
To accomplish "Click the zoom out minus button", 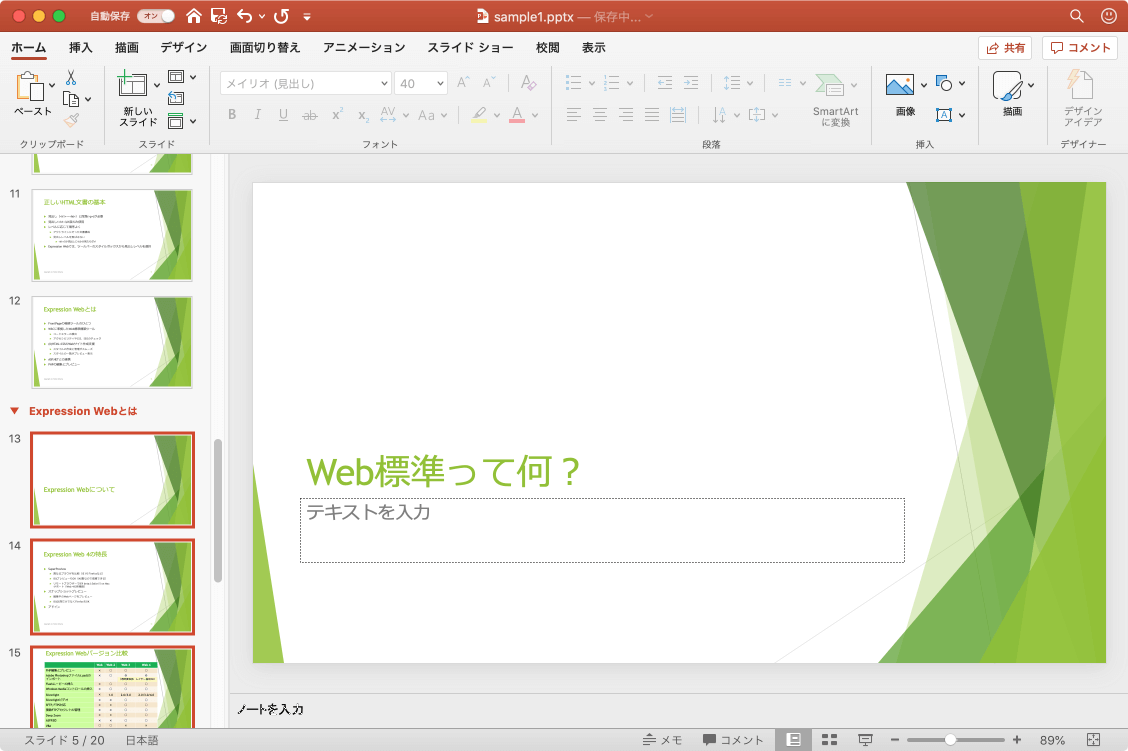I will (x=895, y=739).
